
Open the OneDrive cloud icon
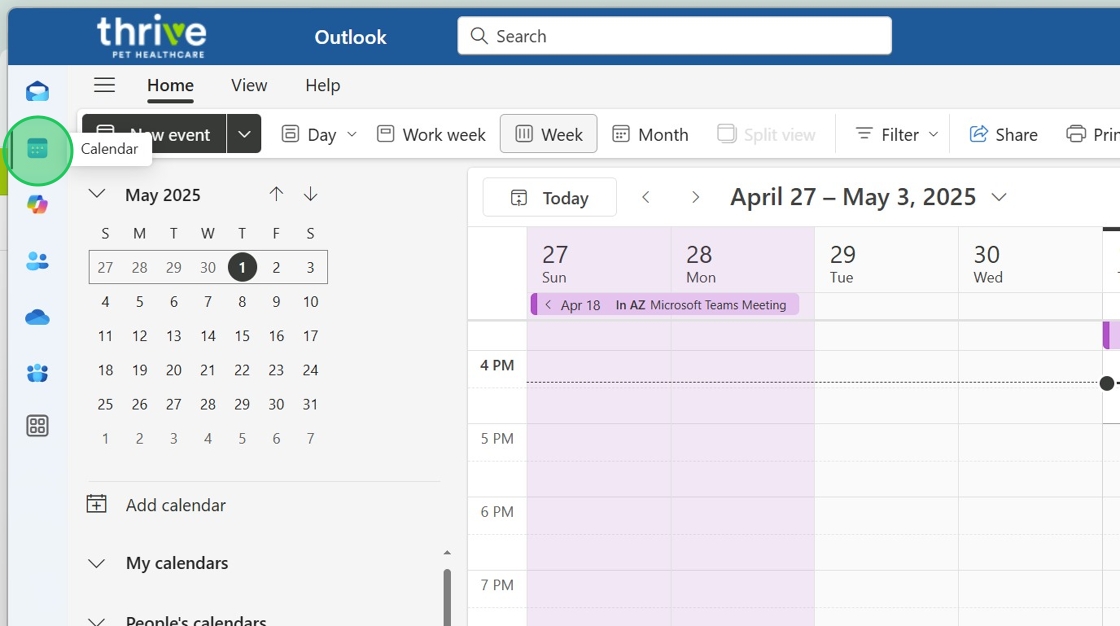[37, 317]
